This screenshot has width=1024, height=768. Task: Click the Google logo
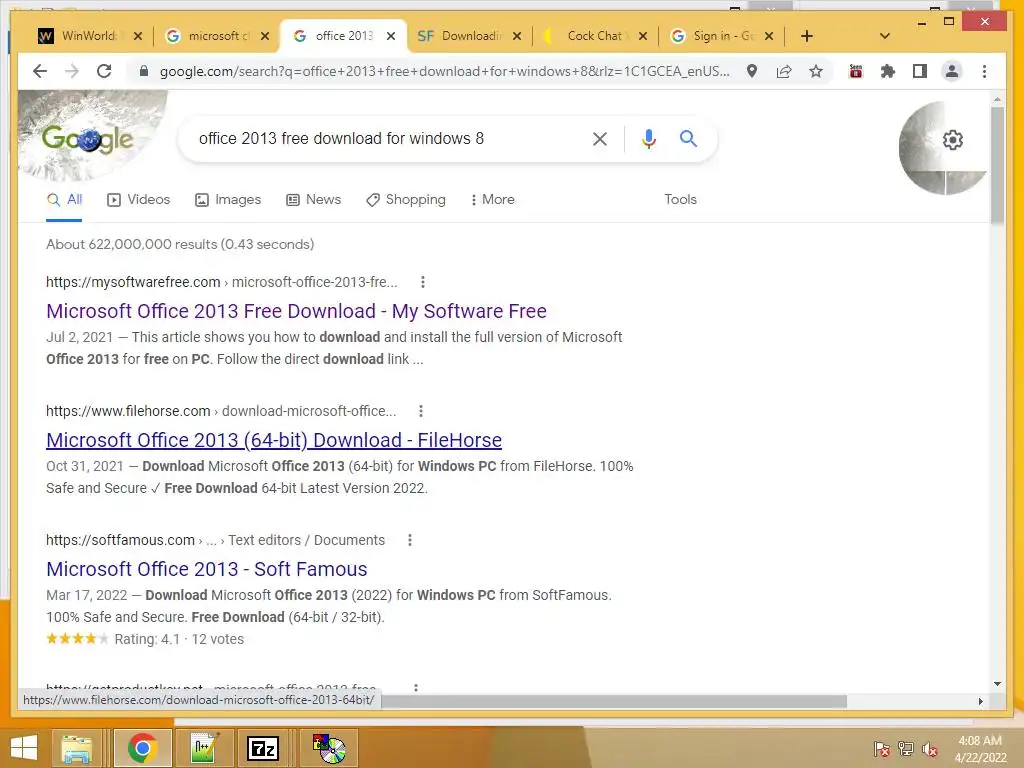88,139
